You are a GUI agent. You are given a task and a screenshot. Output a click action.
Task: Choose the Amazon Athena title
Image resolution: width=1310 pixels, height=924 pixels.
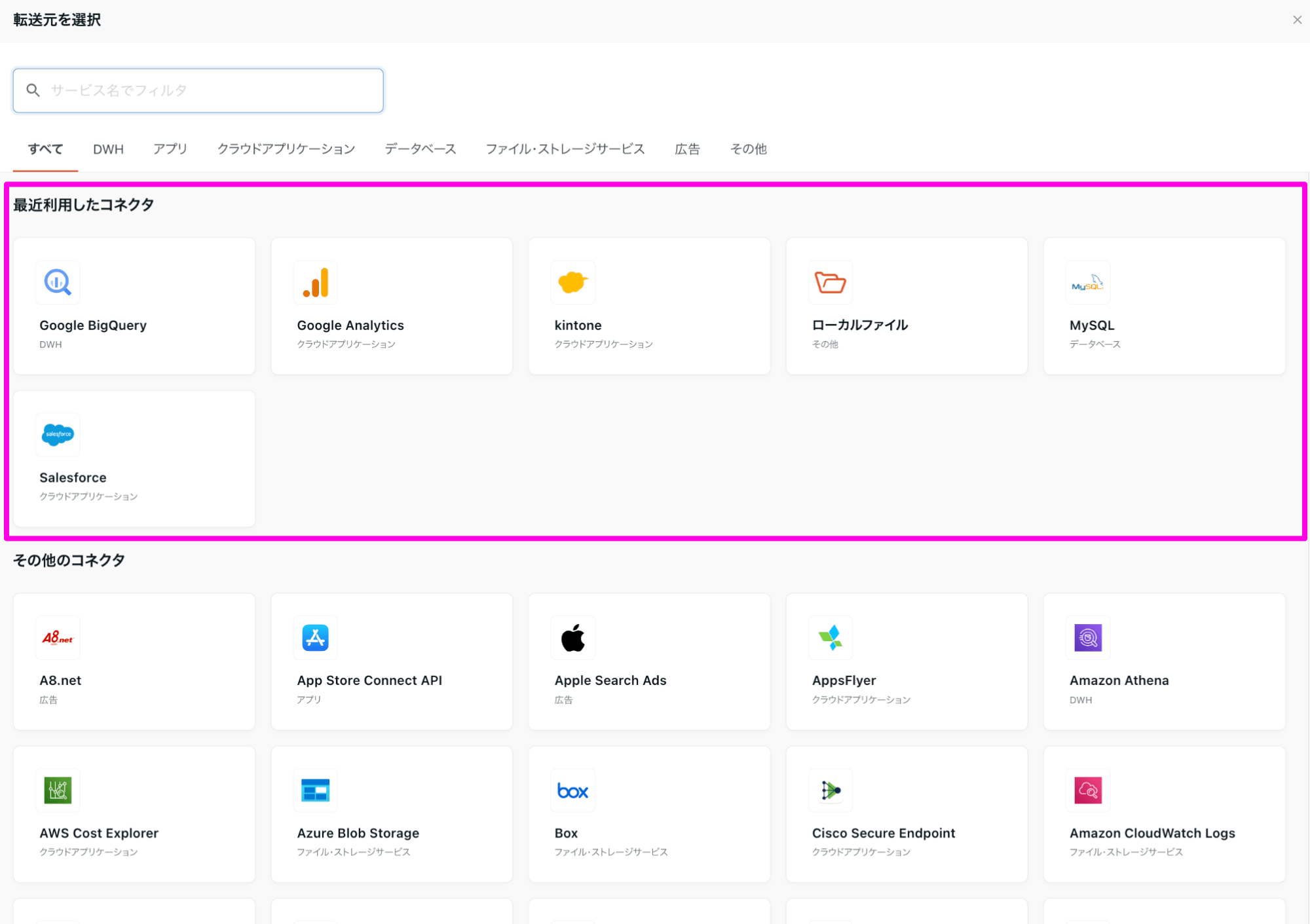(x=1119, y=680)
